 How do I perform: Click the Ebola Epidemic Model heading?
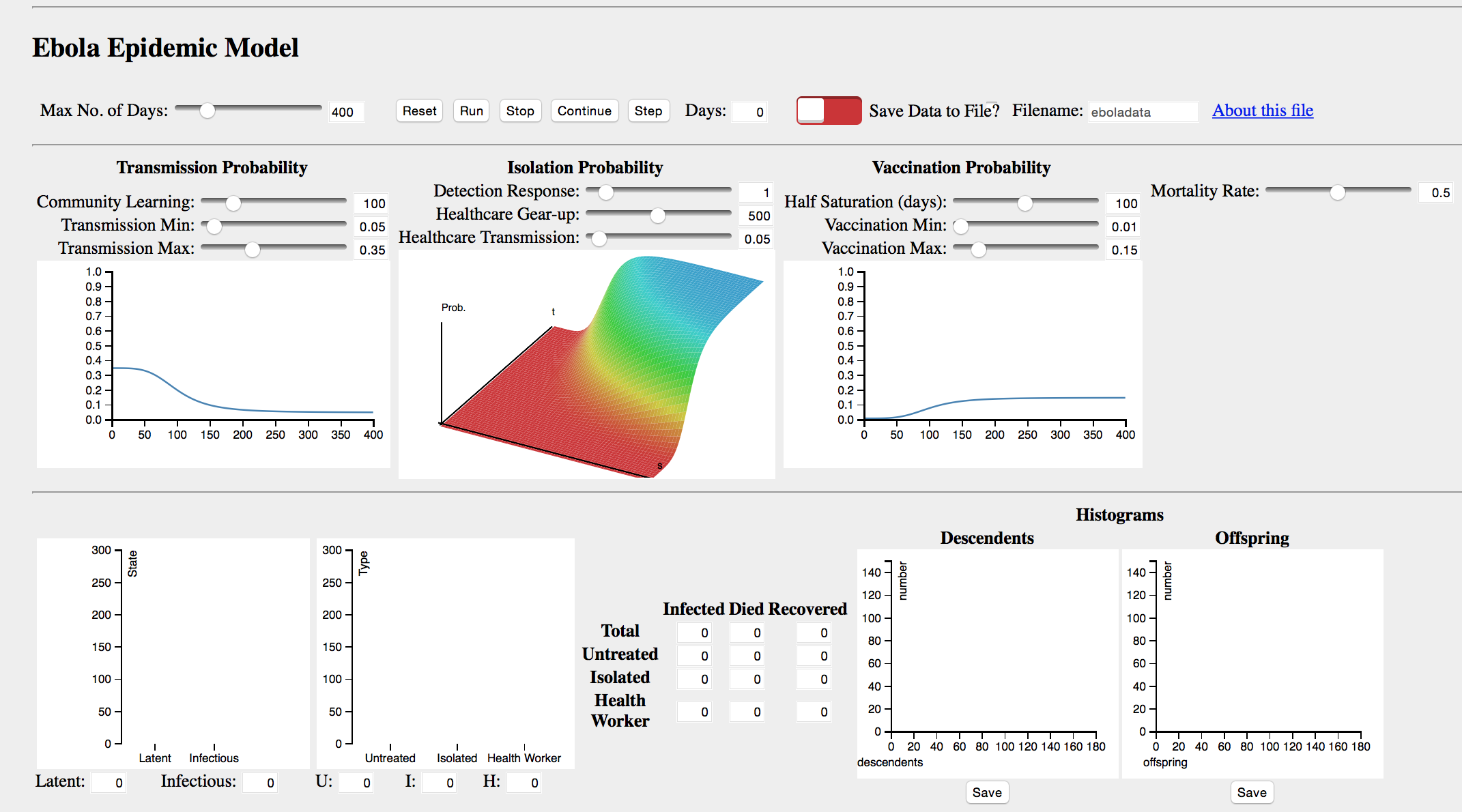tap(165, 48)
